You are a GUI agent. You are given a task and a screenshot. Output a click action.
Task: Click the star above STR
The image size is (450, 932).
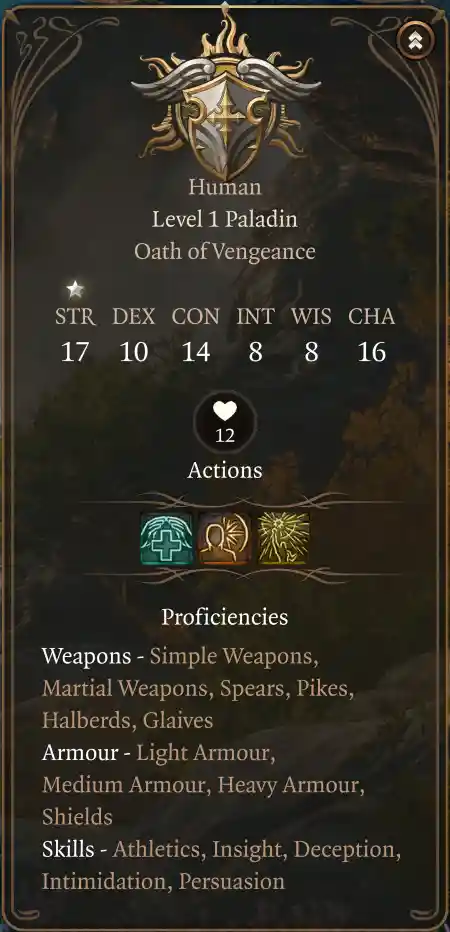tap(75, 289)
